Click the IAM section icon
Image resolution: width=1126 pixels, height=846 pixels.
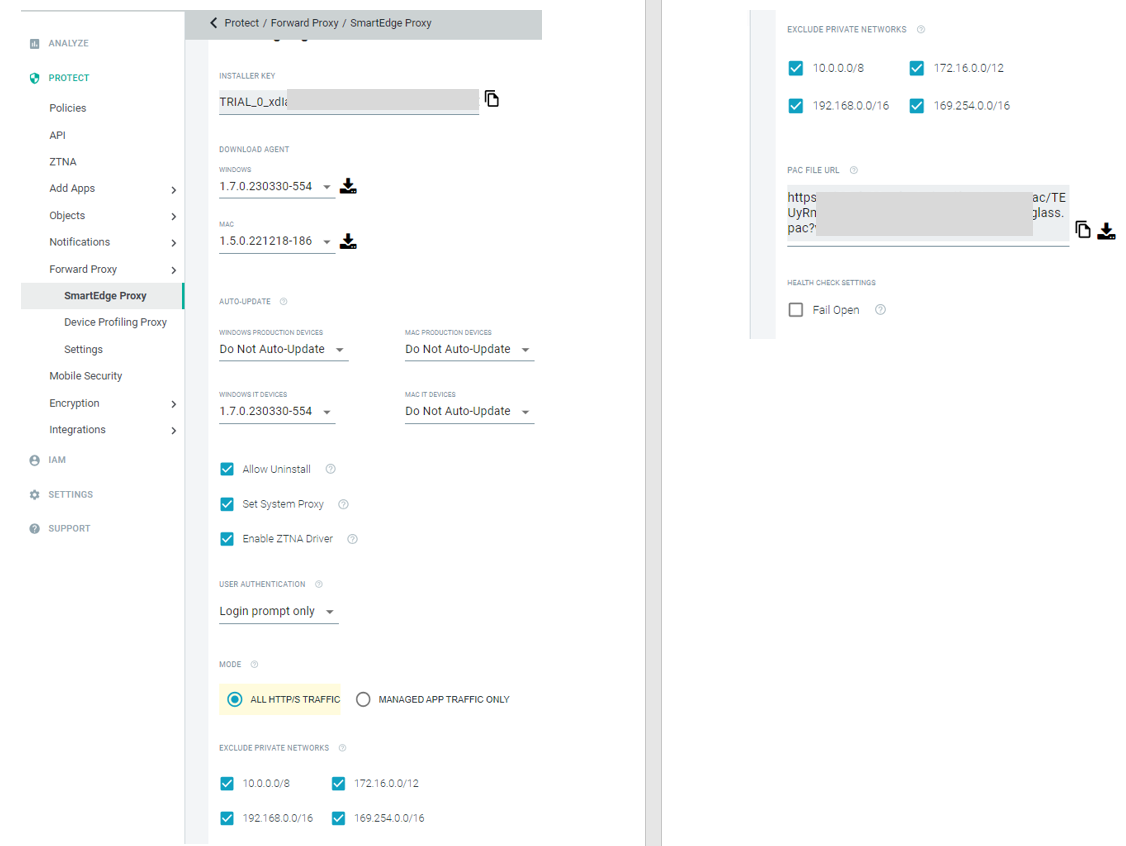(33, 460)
